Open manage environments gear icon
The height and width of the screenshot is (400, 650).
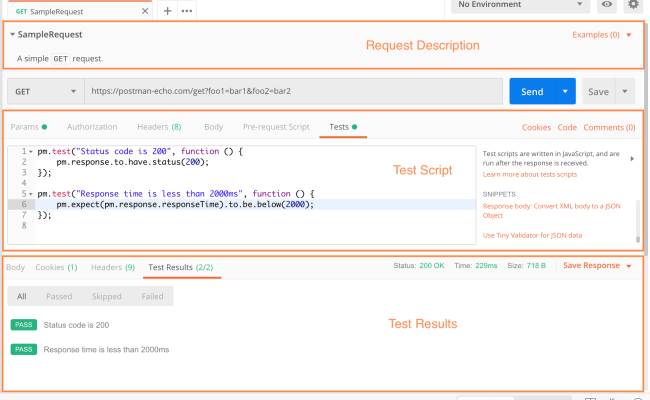click(x=633, y=5)
